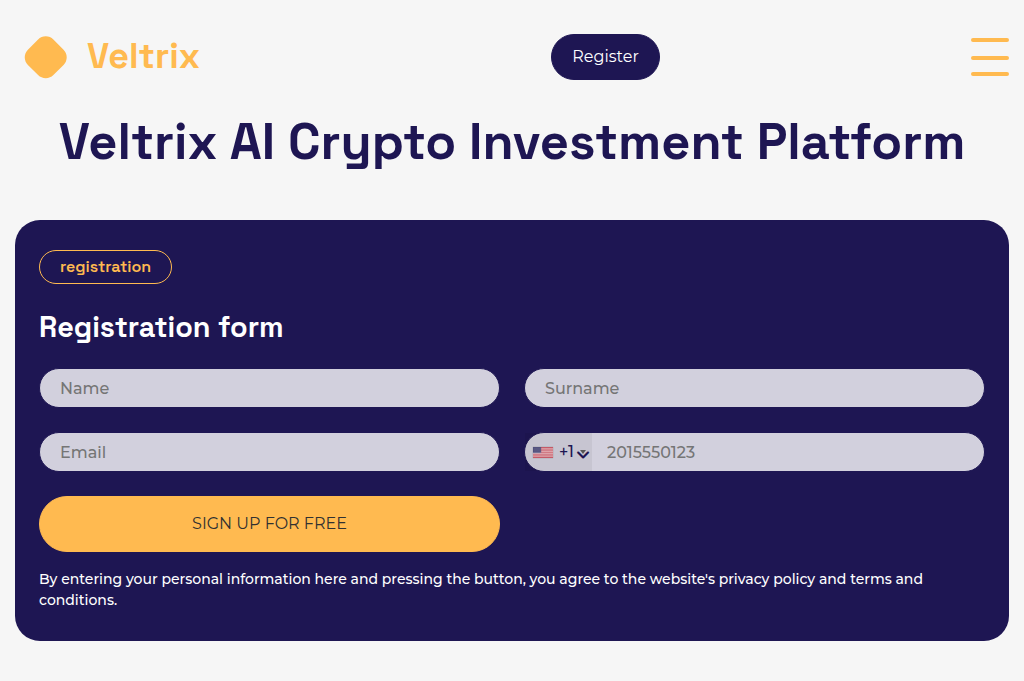This screenshot has width=1024, height=681.
Task: Open the hamburger navigation menu
Action: pyautogui.click(x=990, y=57)
